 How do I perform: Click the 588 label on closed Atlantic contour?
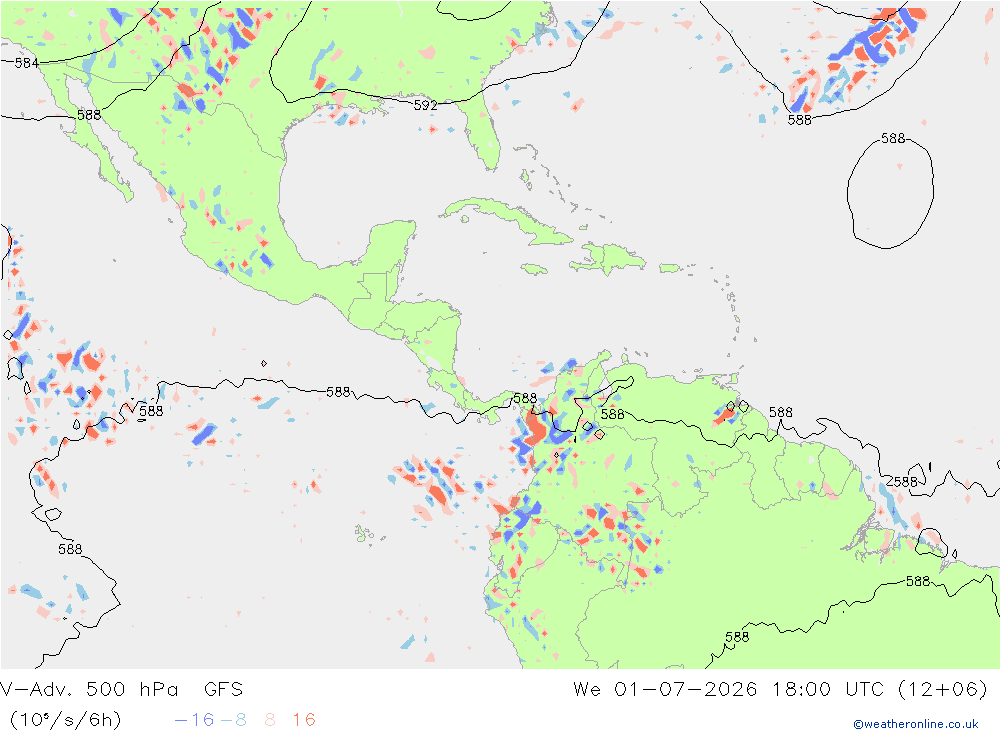coord(893,138)
